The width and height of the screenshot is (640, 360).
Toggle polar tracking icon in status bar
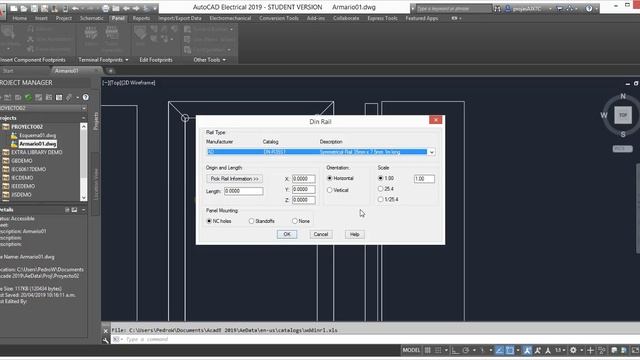[x=466, y=350]
